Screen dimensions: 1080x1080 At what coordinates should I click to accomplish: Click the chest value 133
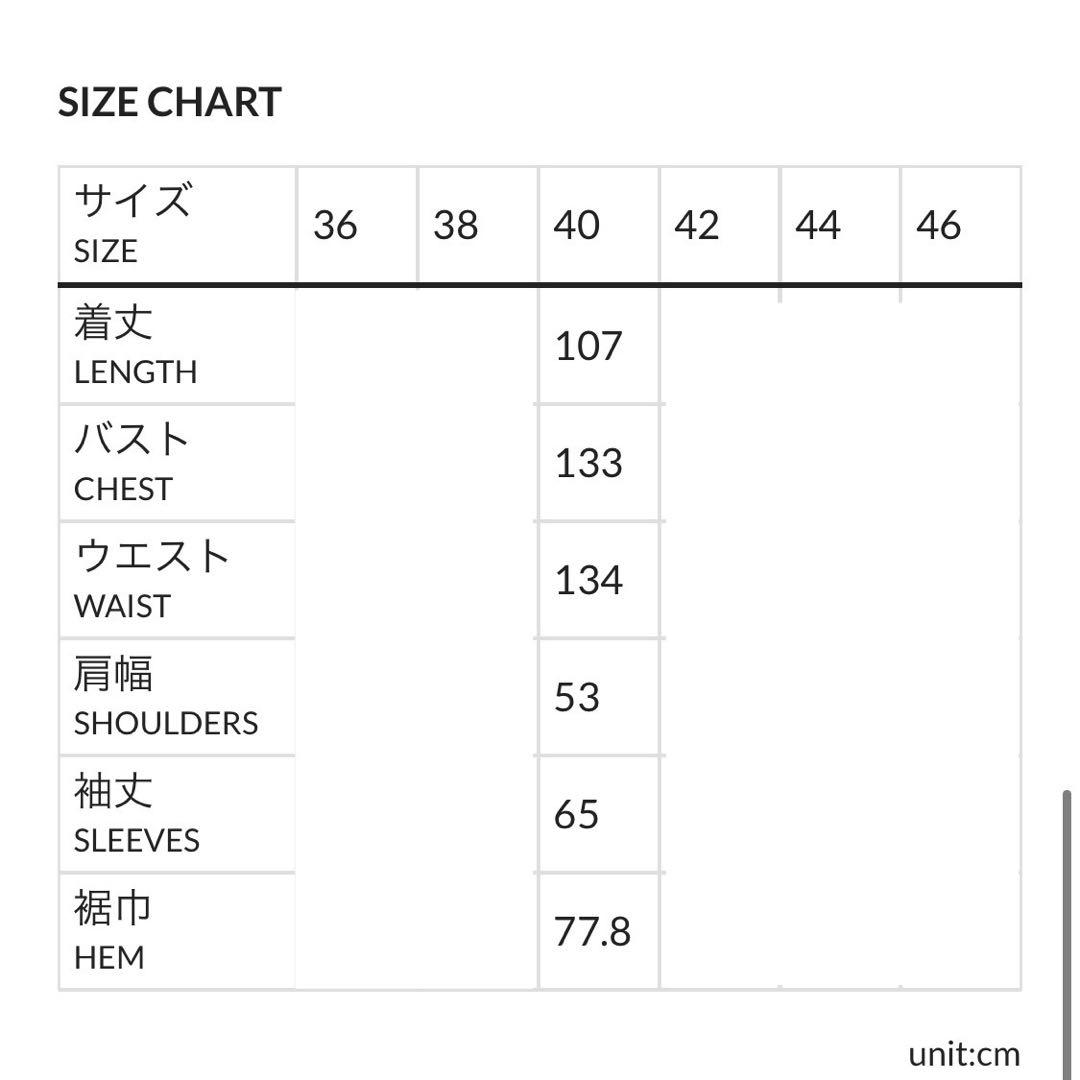point(589,463)
